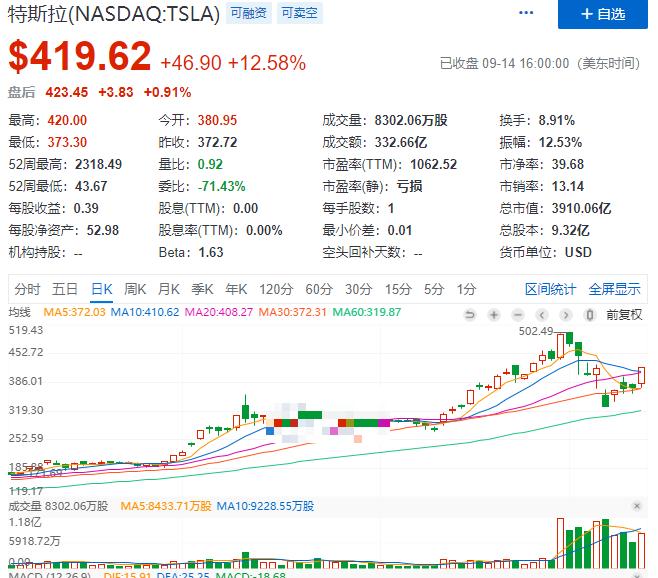Click the 今开 380.95 value

(x=217, y=120)
